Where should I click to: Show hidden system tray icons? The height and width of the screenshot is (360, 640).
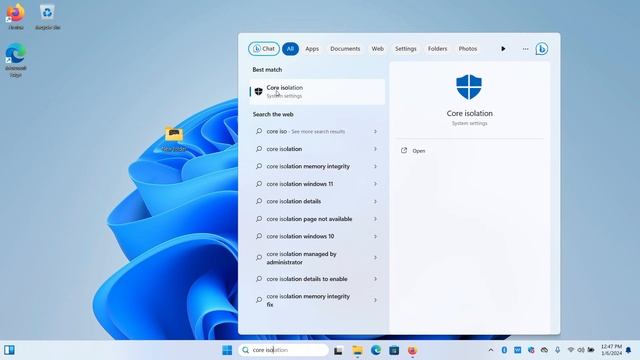pos(491,350)
